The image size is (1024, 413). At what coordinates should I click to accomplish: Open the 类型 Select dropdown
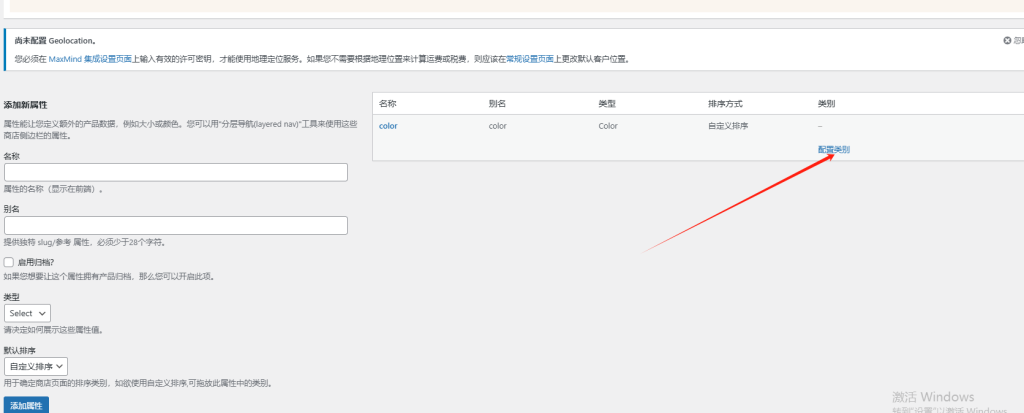pos(28,313)
